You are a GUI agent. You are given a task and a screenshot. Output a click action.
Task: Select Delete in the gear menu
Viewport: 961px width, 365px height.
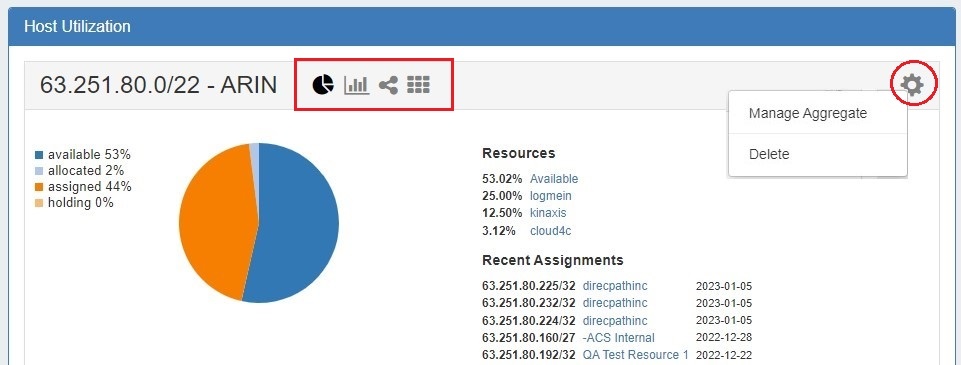[x=769, y=154]
